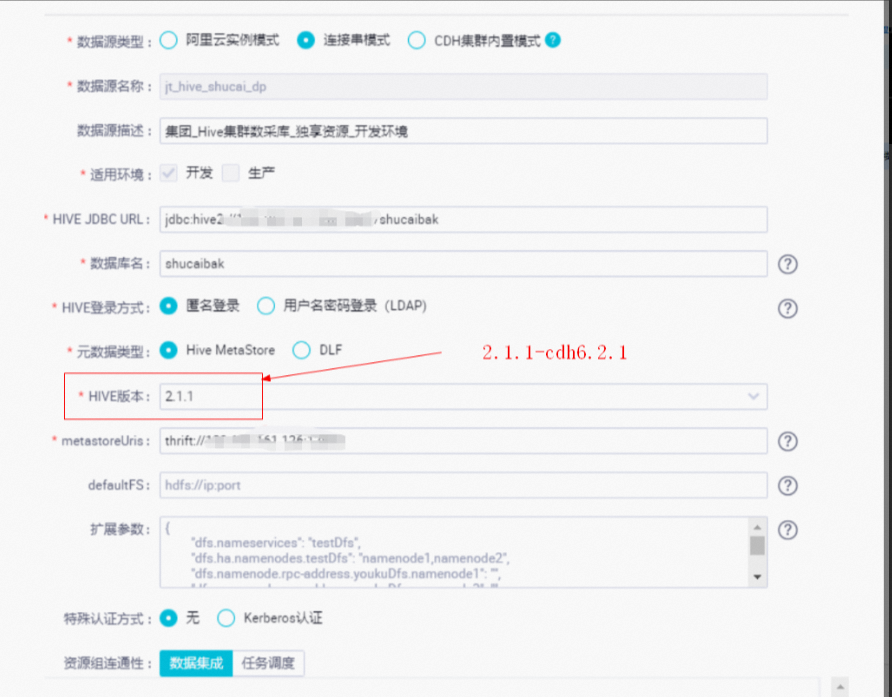Switch to 数据集成 tab
This screenshot has width=892, height=697.
(196, 663)
